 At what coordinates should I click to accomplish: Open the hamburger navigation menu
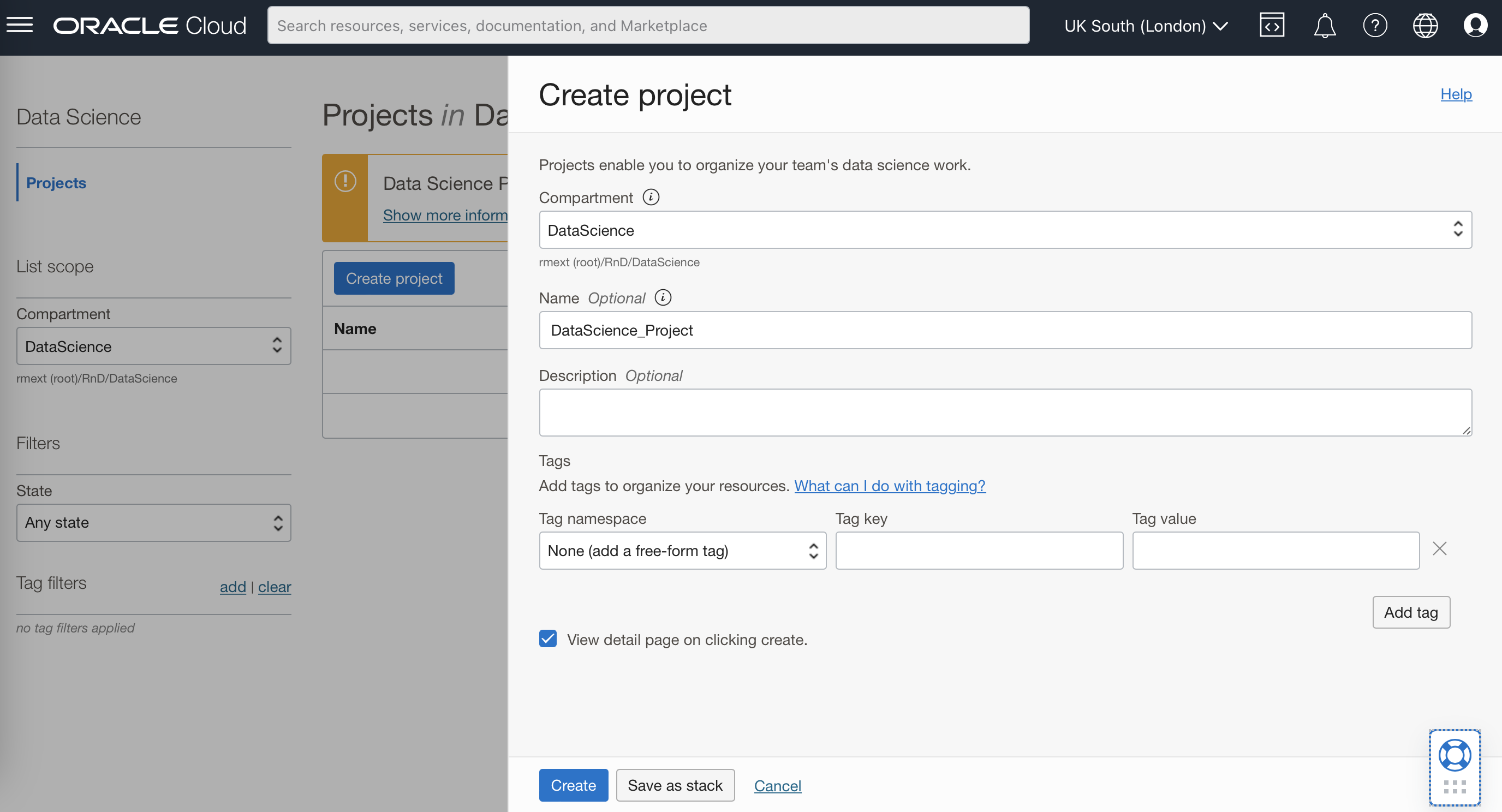[19, 25]
